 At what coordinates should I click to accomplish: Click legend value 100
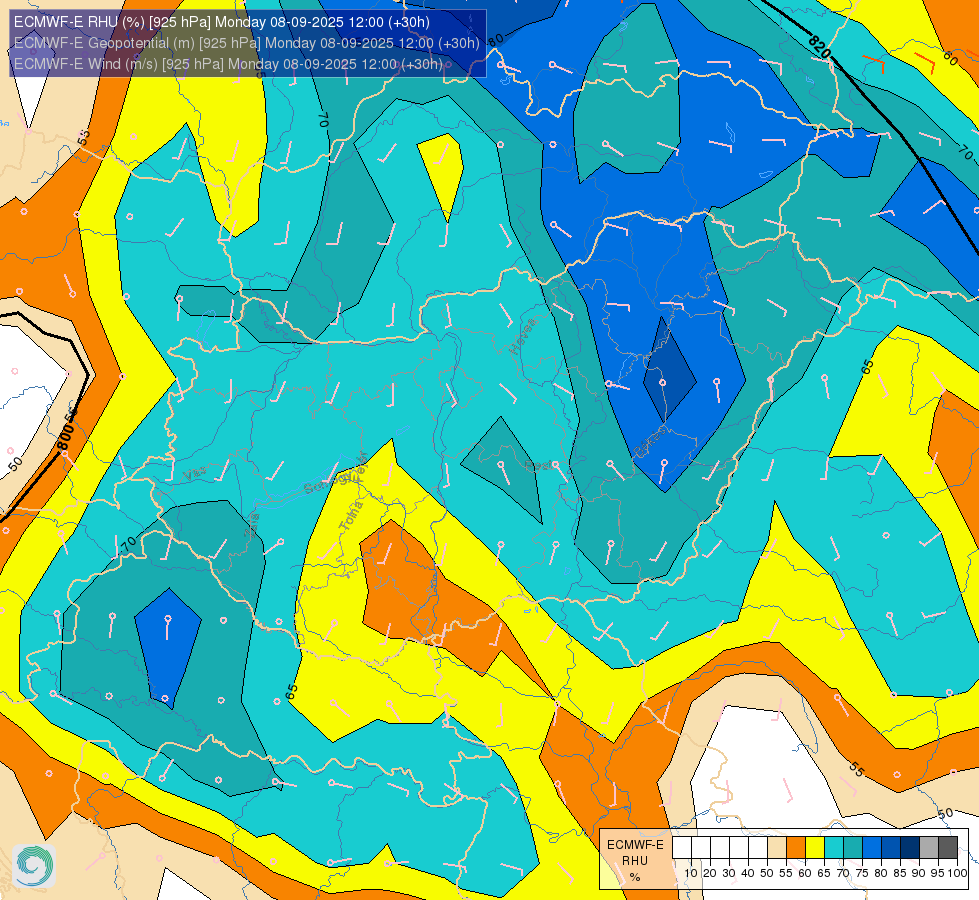click(x=958, y=873)
